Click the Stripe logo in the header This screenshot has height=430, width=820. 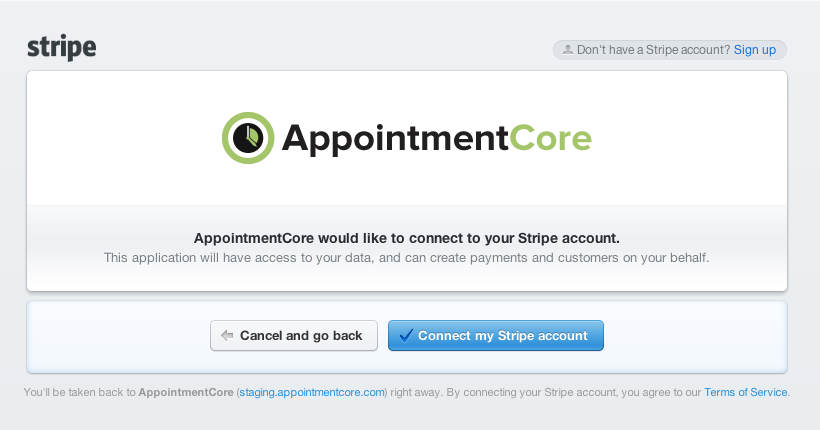pos(62,48)
